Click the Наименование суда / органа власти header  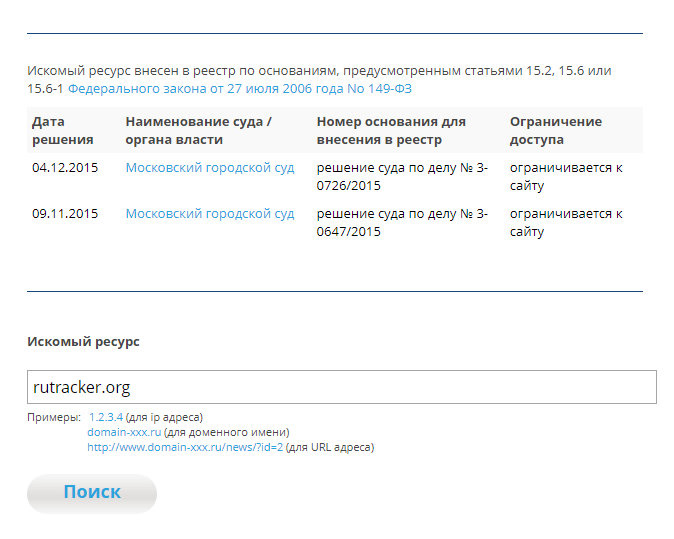(199, 131)
